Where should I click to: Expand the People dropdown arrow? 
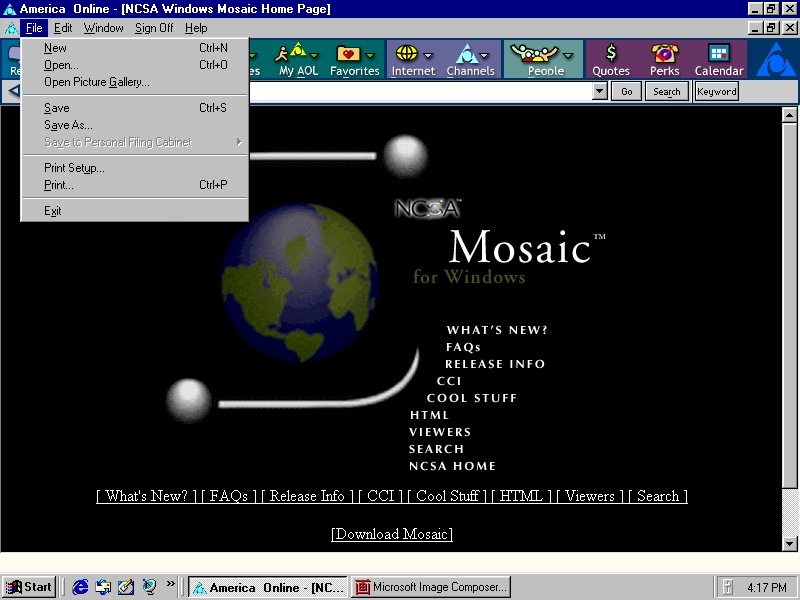click(x=569, y=55)
